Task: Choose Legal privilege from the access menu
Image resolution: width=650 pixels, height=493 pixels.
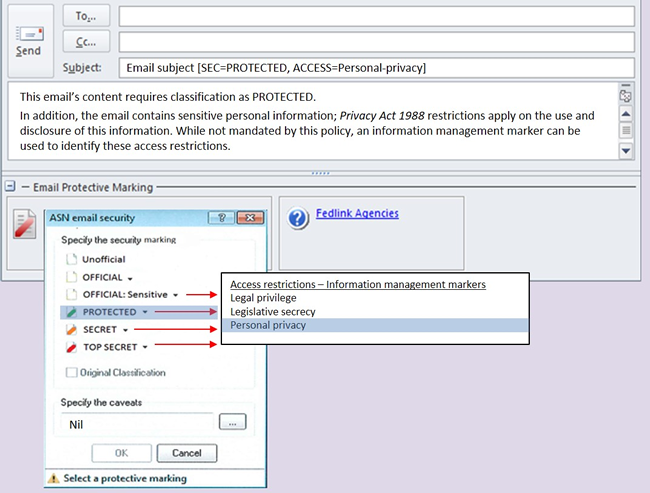Action: [x=263, y=298]
